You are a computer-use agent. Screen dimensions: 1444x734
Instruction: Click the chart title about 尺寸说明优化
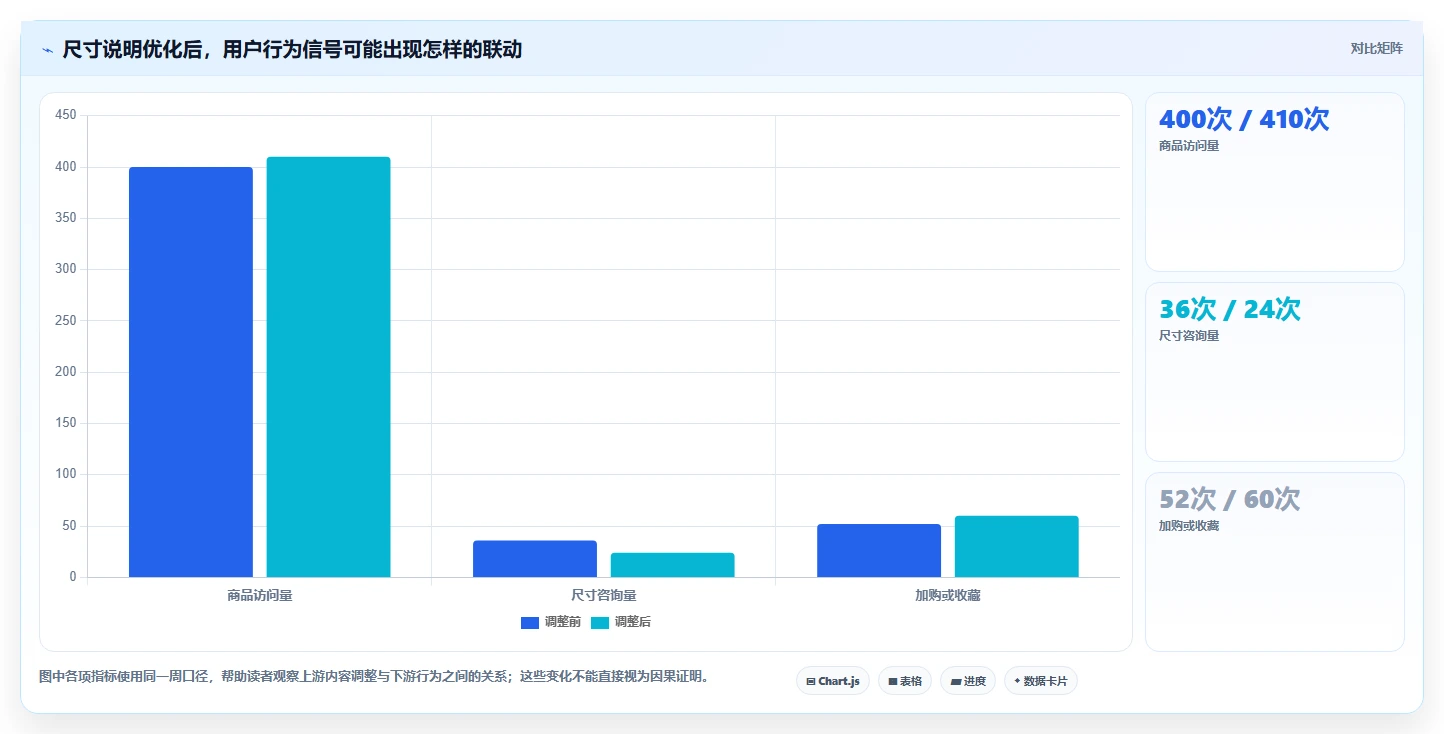pos(292,49)
